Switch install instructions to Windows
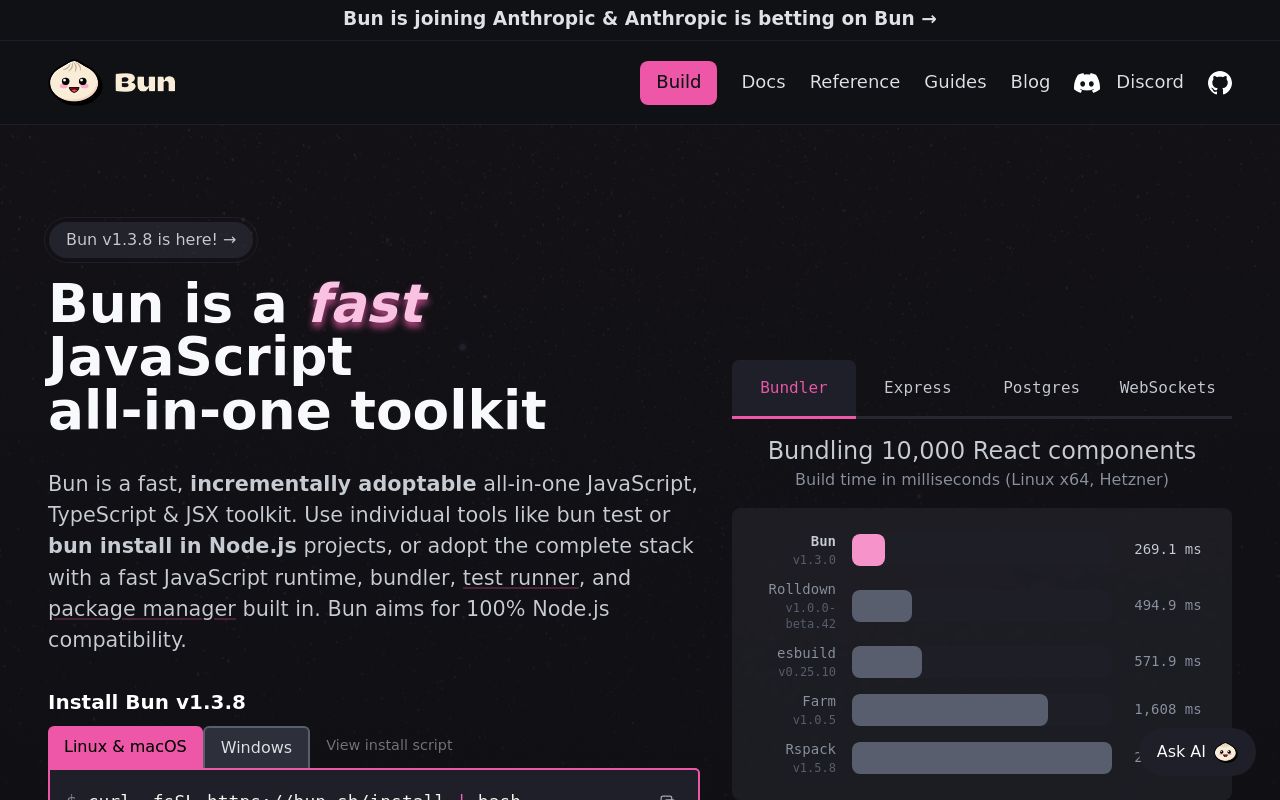 (x=256, y=747)
